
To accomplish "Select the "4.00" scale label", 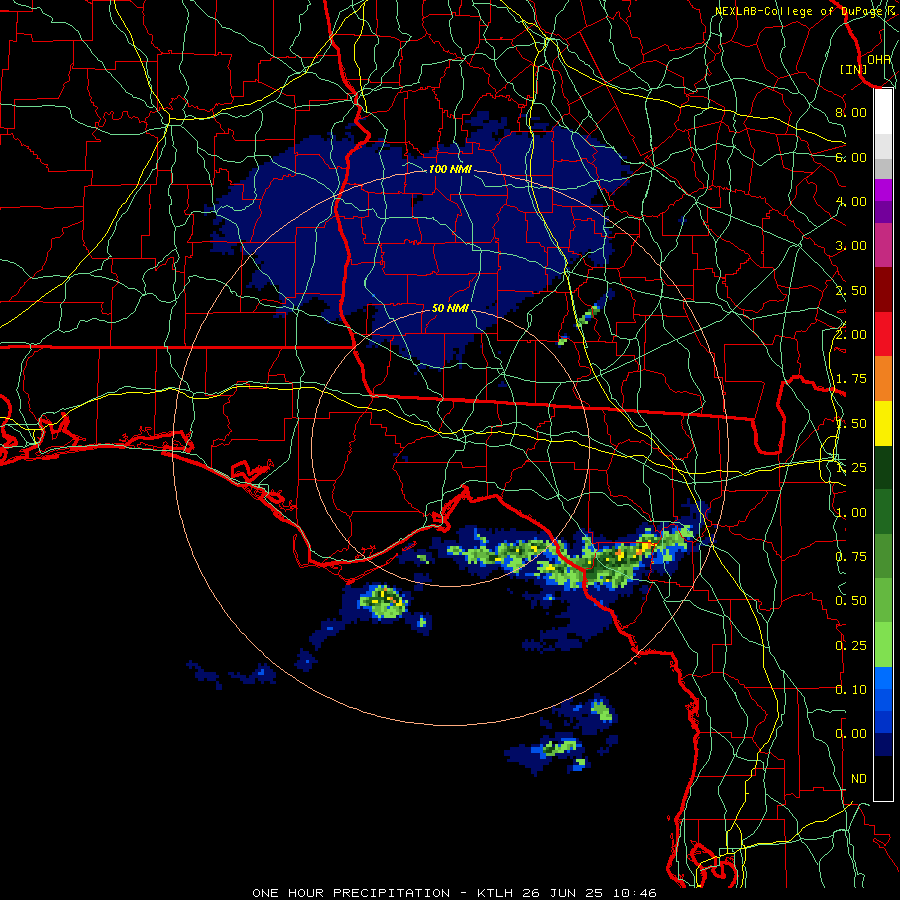I will (x=851, y=201).
